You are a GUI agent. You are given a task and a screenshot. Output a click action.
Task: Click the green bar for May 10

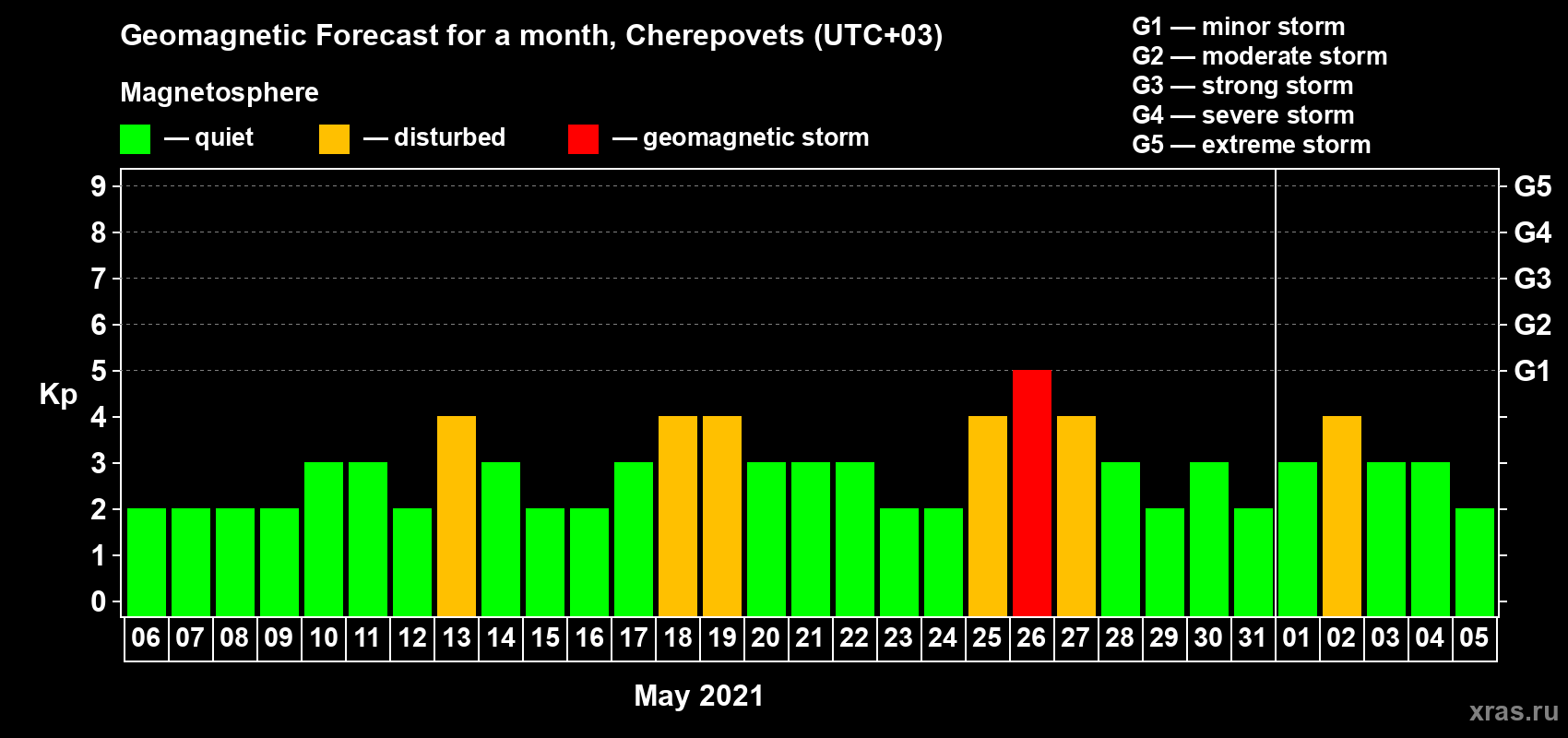point(324,540)
